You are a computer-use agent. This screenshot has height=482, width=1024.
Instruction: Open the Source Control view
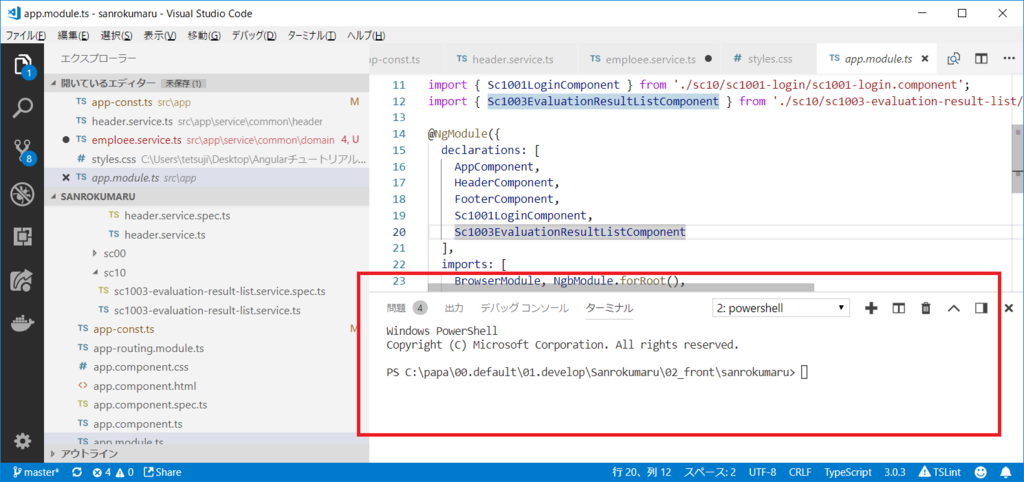point(22,152)
